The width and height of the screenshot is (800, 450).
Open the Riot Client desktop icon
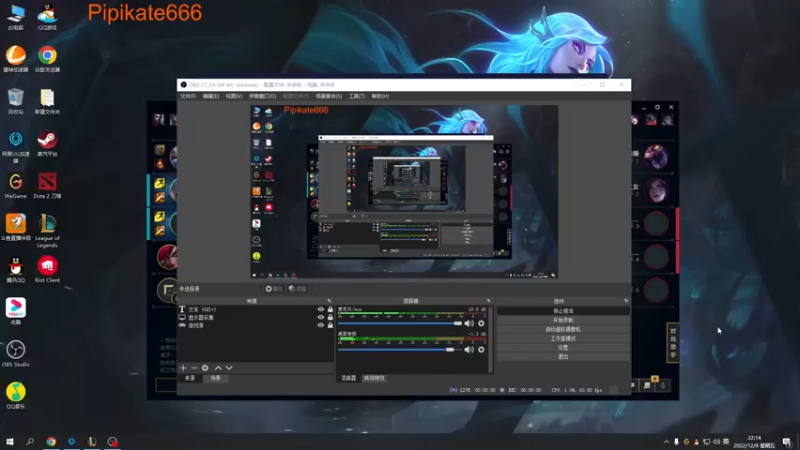[47, 270]
